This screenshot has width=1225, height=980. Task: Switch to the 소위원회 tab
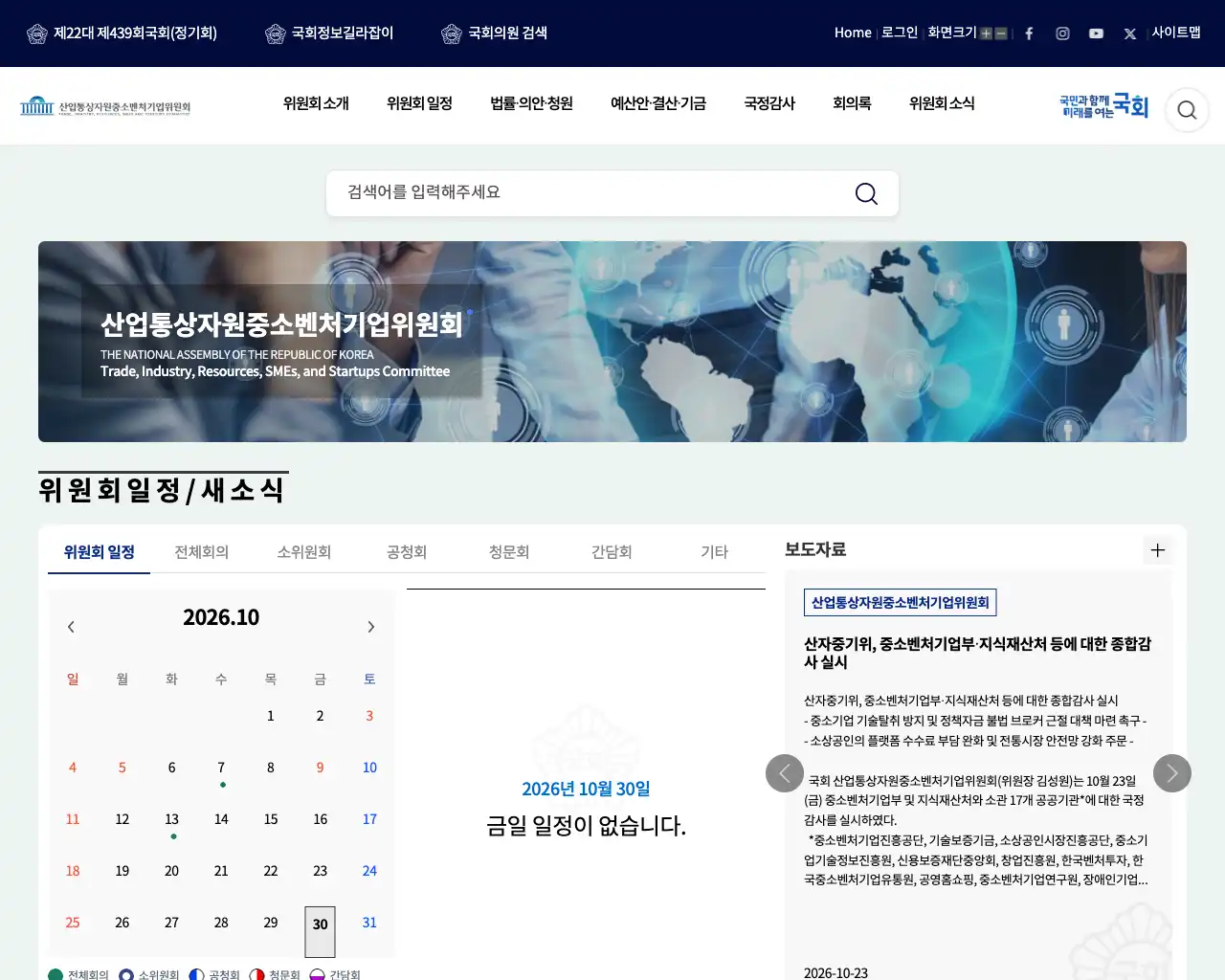(304, 552)
